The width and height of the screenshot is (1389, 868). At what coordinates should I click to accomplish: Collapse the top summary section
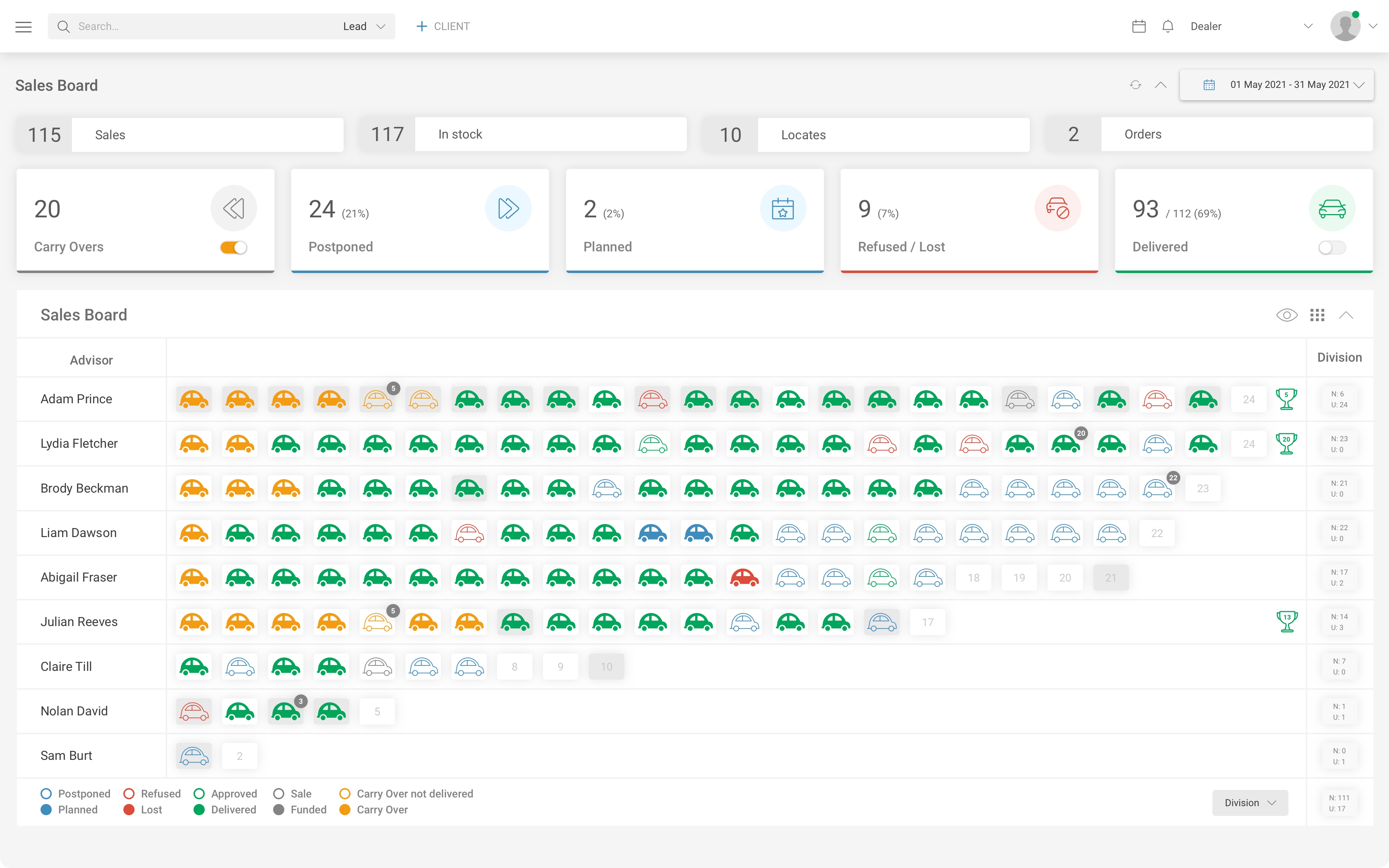point(1160,85)
